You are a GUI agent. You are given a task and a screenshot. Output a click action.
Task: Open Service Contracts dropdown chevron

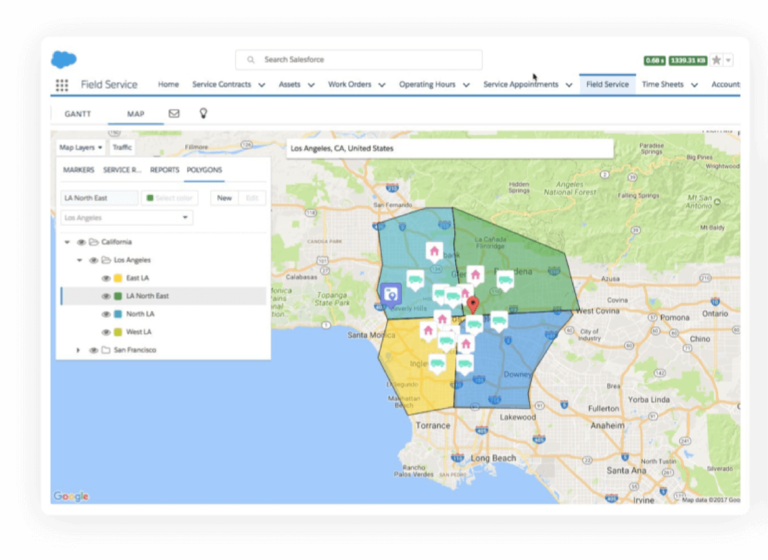[x=262, y=85]
